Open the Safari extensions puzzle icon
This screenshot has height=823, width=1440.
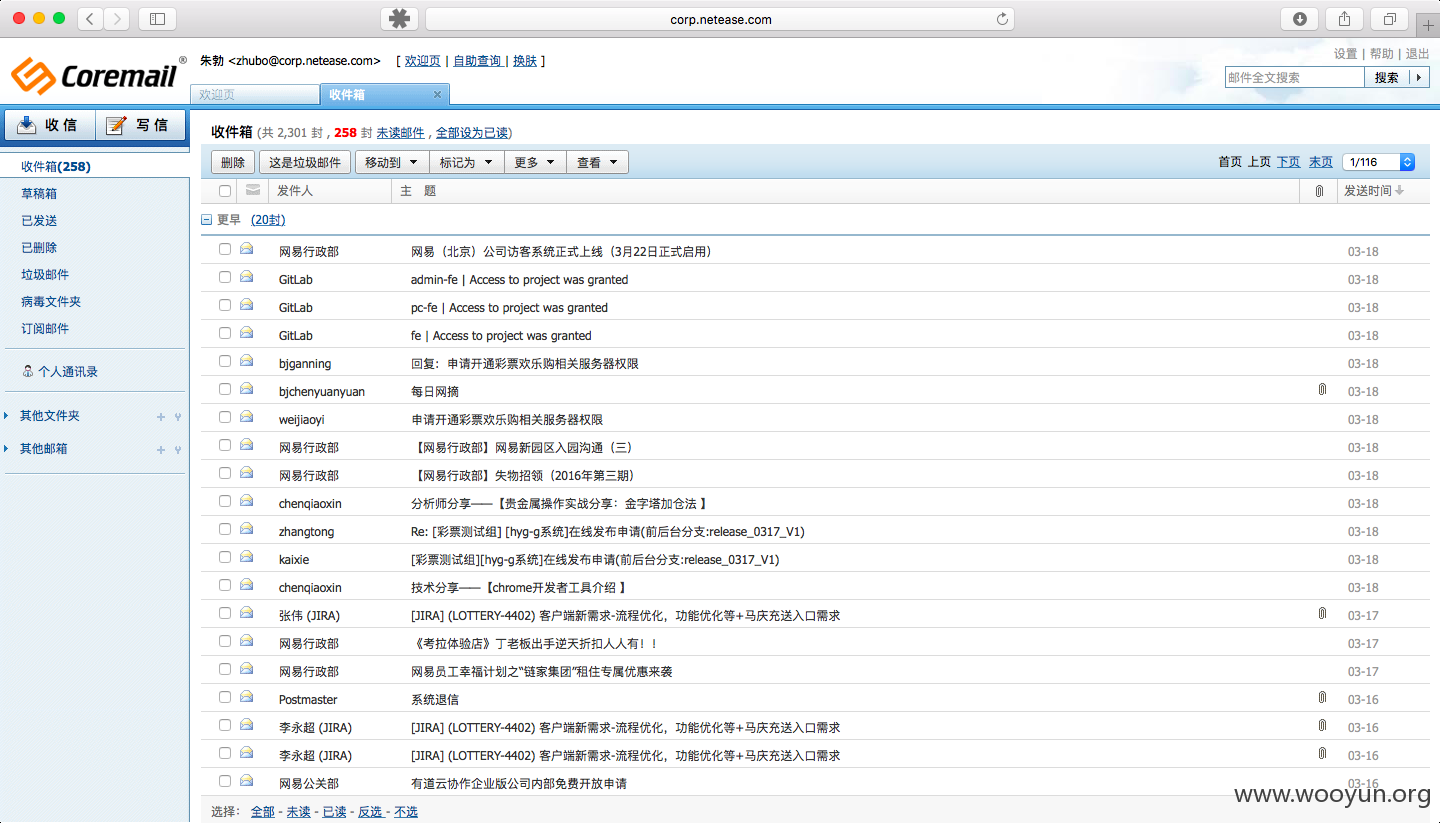pyautogui.click(x=400, y=19)
